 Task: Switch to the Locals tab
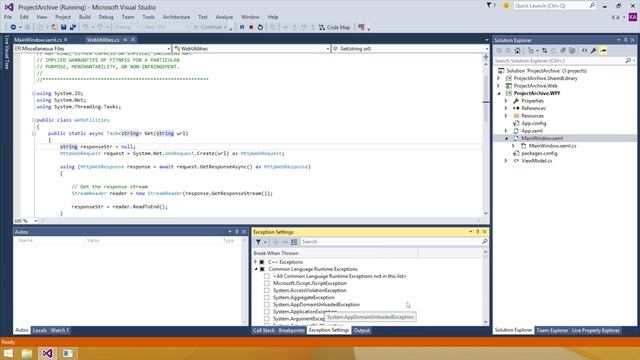coord(40,330)
